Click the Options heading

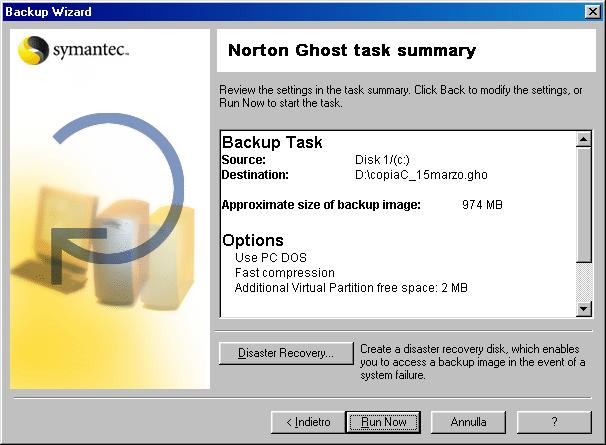253,240
